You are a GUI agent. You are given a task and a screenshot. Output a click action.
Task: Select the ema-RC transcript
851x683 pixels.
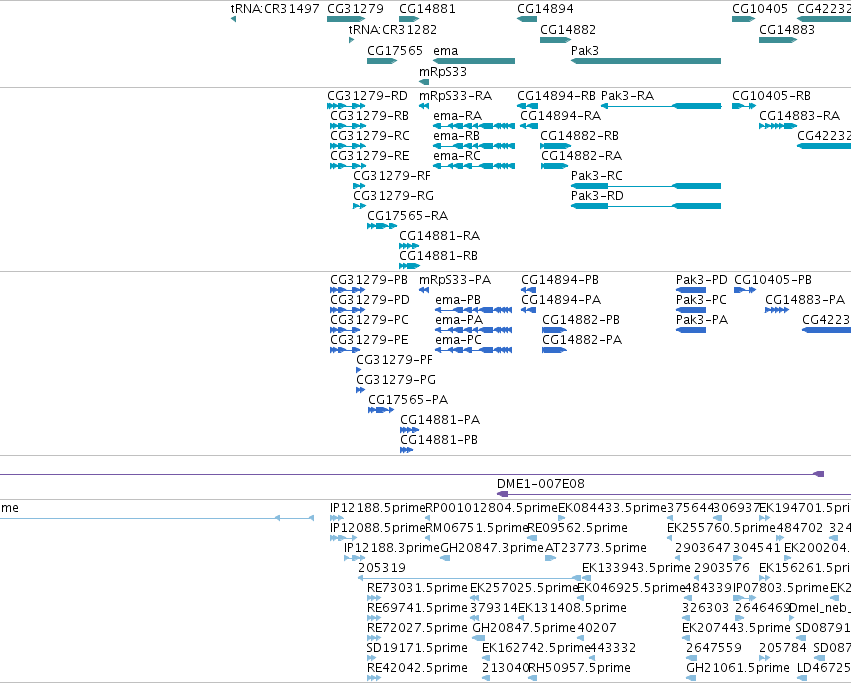point(474,166)
